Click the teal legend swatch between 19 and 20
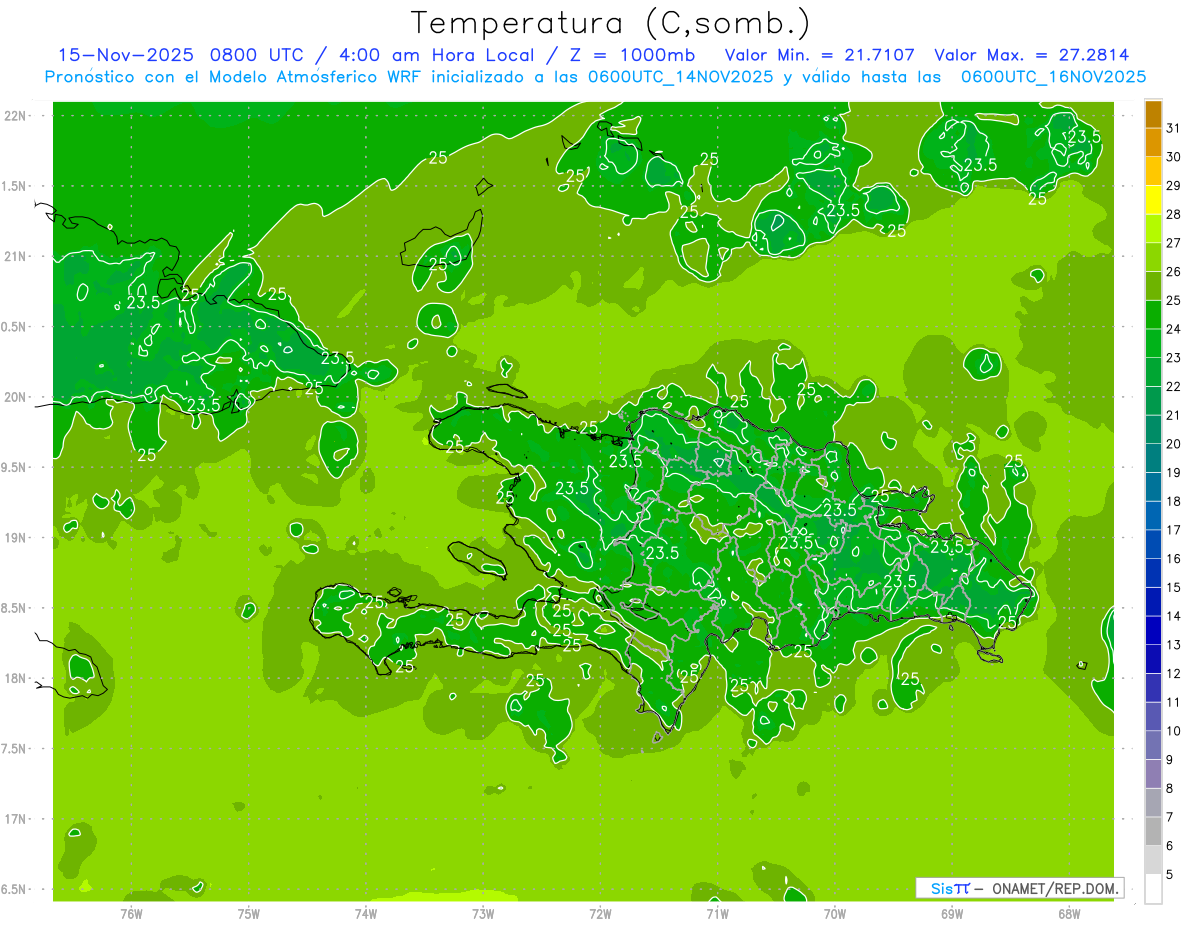1200x927 pixels. pyautogui.click(x=1153, y=458)
